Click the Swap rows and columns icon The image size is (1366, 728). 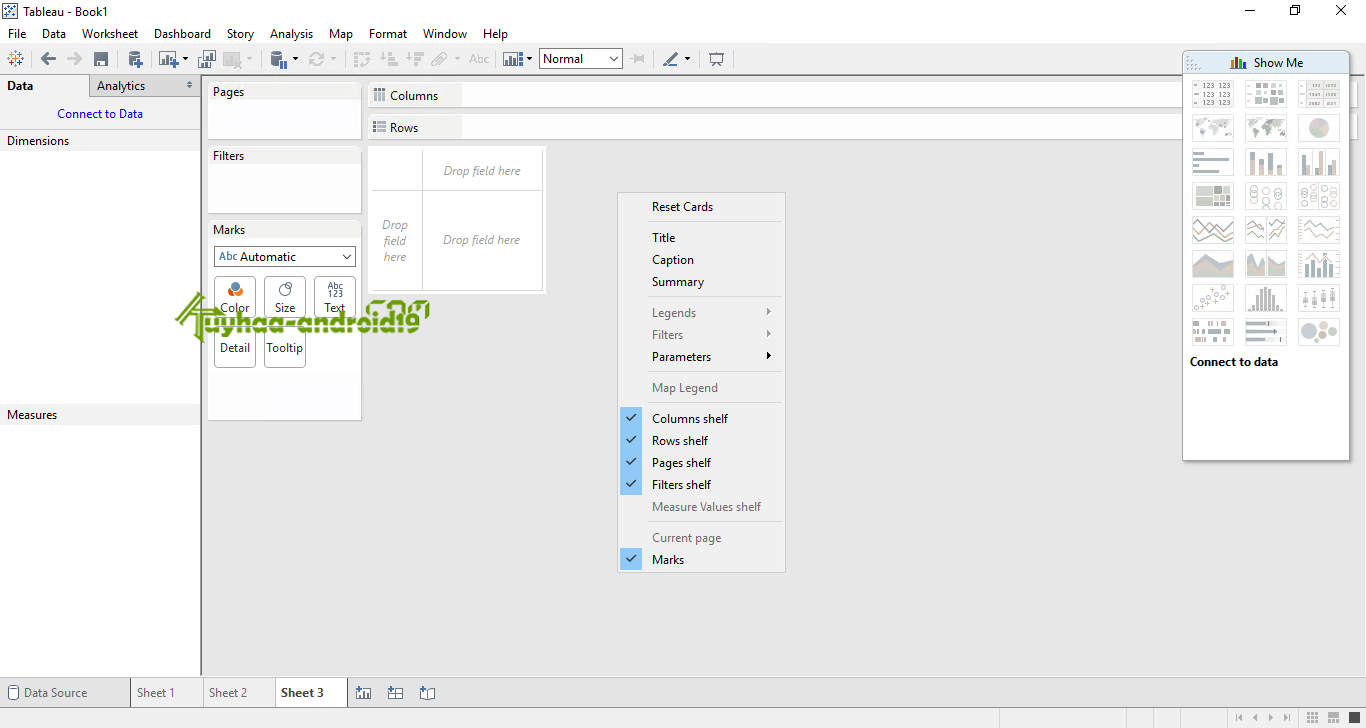click(x=361, y=59)
